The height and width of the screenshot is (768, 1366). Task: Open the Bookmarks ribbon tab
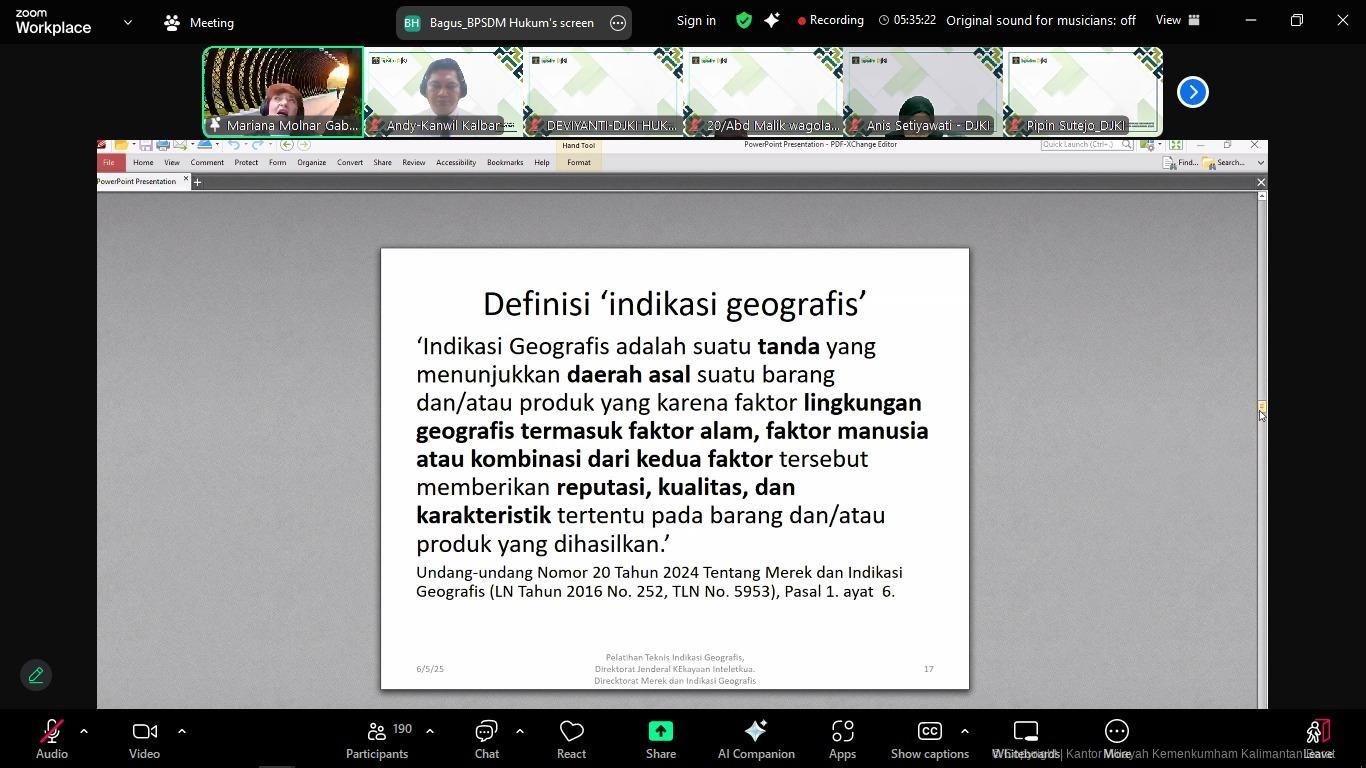[504, 162]
